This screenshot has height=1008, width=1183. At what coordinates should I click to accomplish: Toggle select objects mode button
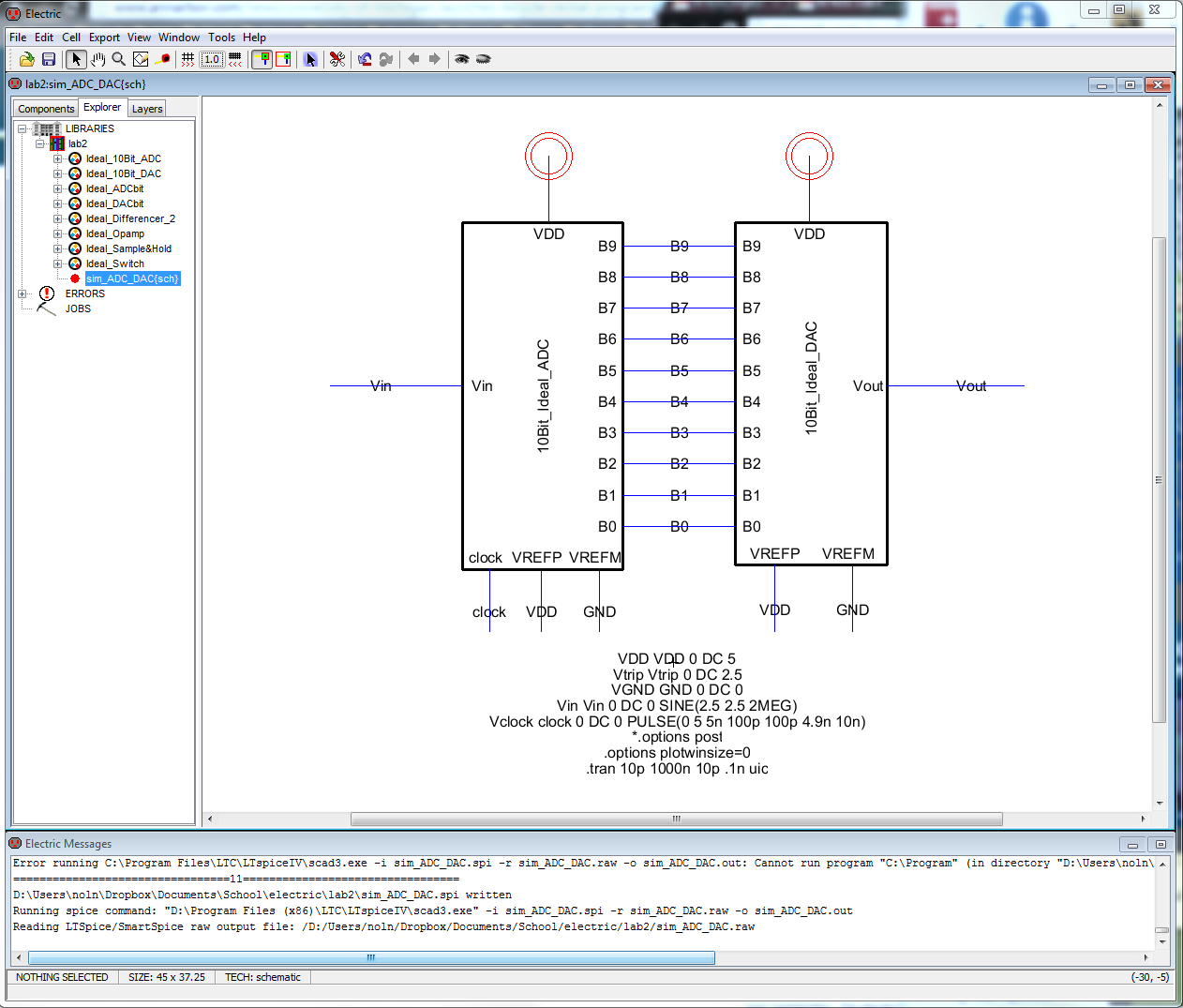(310, 59)
